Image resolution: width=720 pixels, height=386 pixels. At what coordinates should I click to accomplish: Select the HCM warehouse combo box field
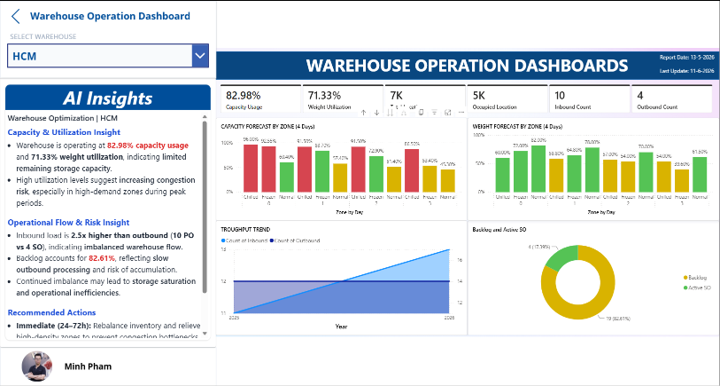coord(108,56)
